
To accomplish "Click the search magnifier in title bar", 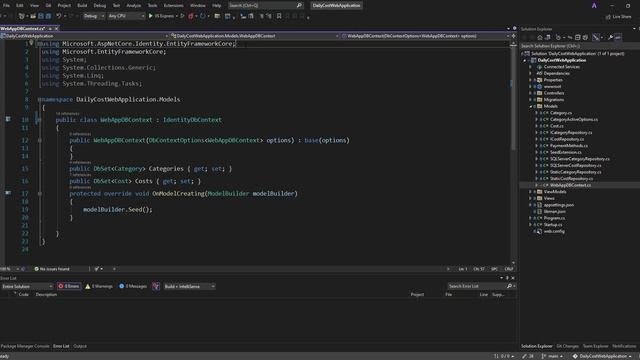I will pos(299,5).
